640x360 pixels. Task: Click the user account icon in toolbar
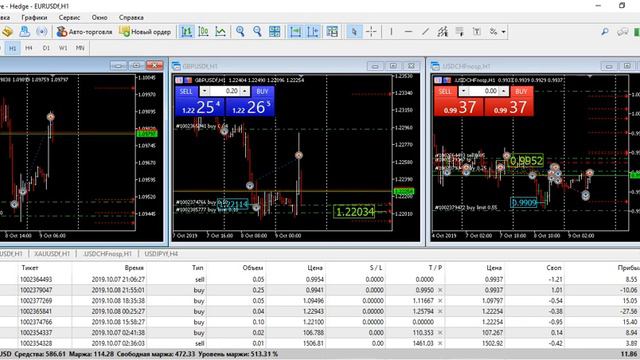coord(24,32)
